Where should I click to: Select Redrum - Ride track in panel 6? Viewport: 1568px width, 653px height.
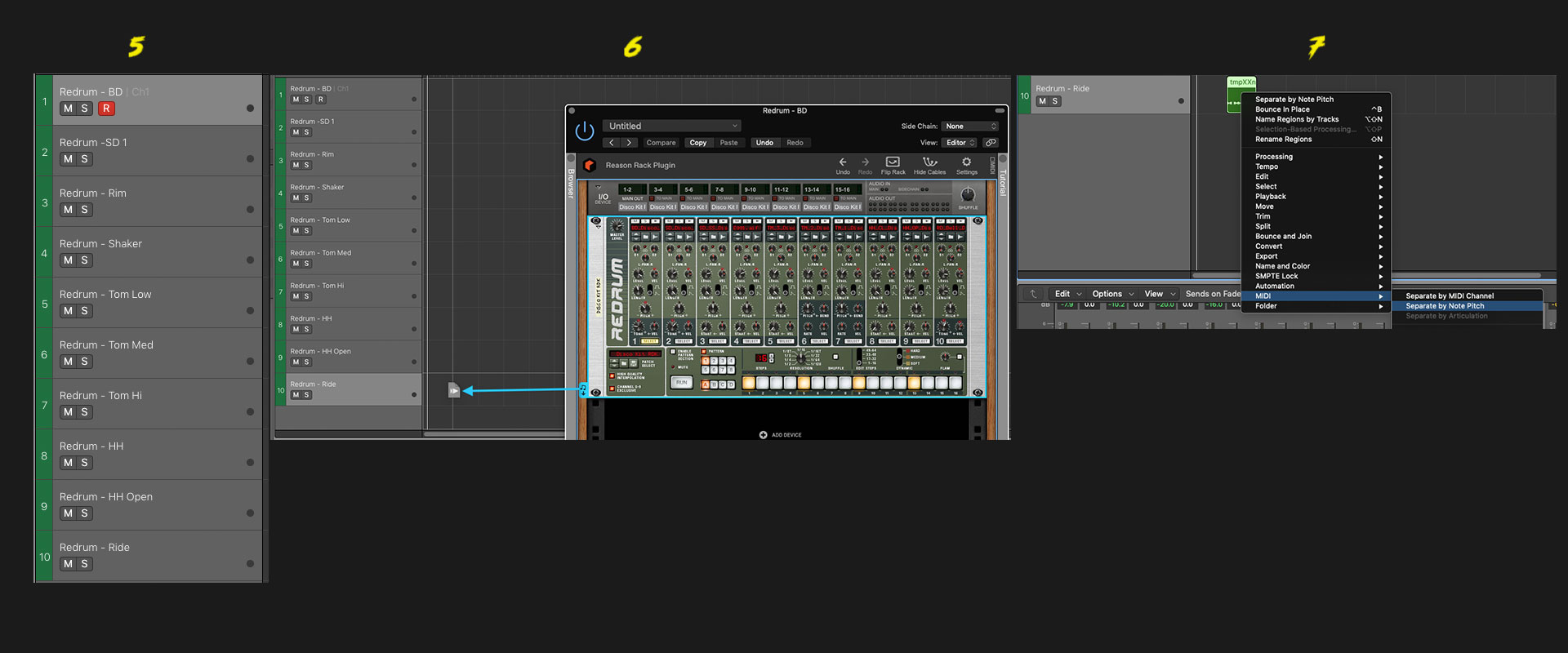point(349,390)
